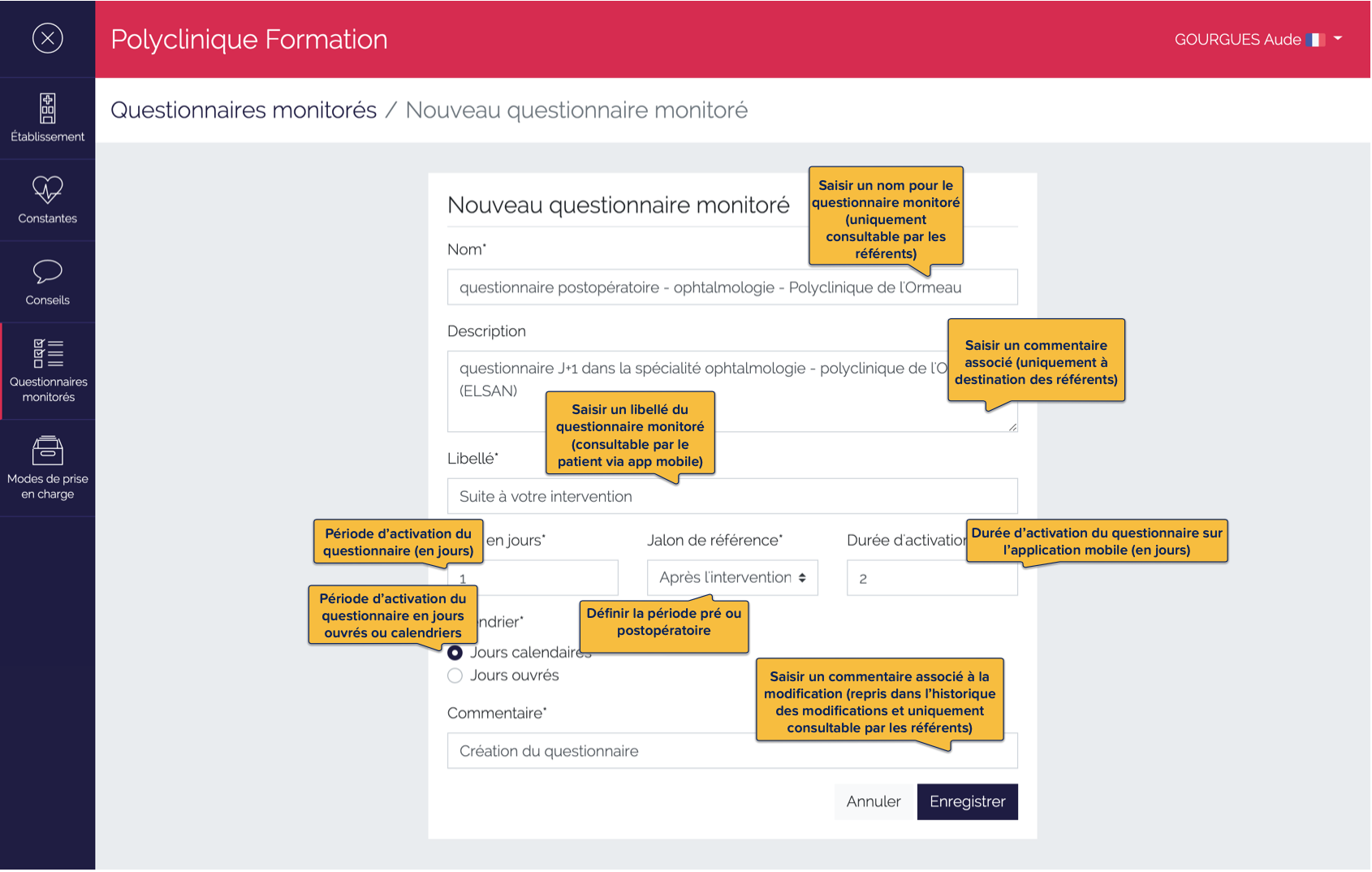Open the Après l'intervention dropdown
Image resolution: width=1372 pixels, height=872 pixels.
(731, 577)
